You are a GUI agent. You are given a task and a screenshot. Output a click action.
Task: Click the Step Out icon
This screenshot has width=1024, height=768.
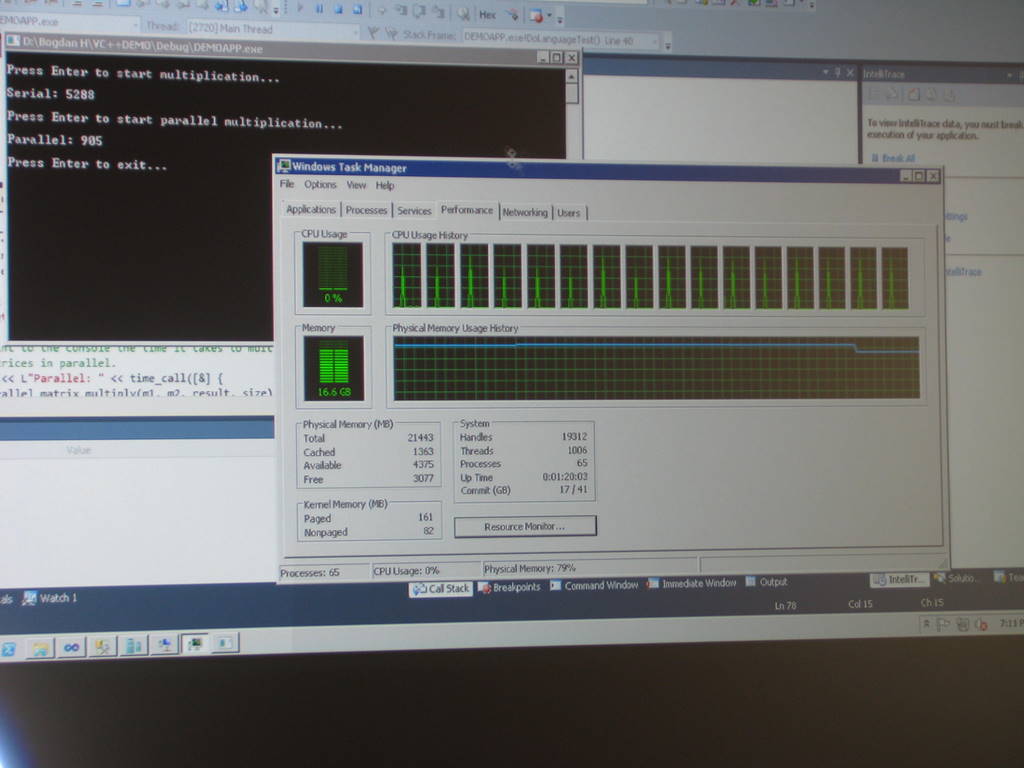tap(439, 12)
